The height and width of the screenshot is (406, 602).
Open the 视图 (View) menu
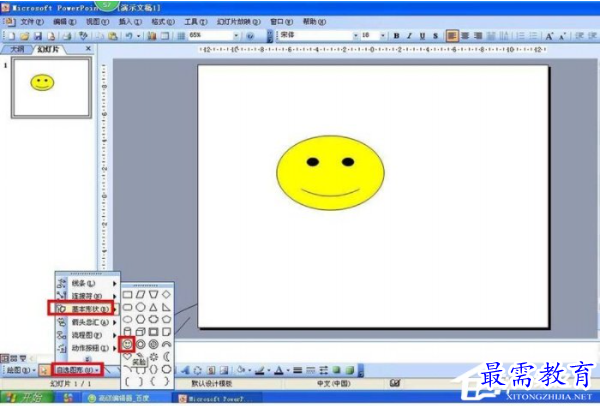(97, 22)
